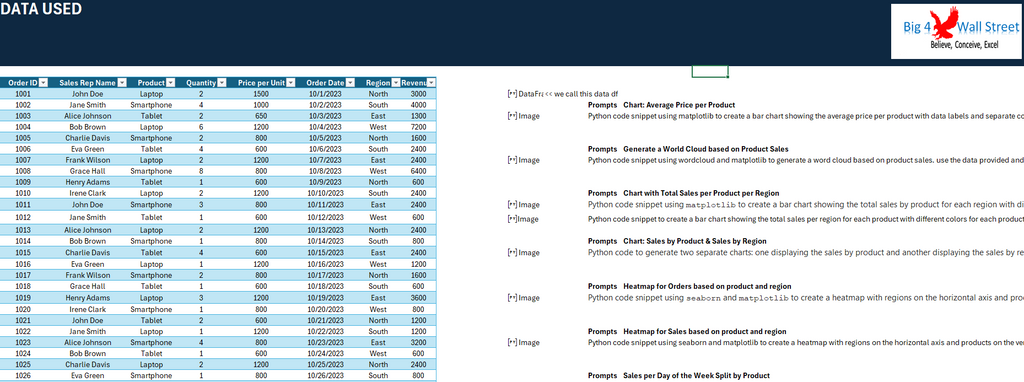Open the Sales Rep Name filter dropdown

click(121, 83)
